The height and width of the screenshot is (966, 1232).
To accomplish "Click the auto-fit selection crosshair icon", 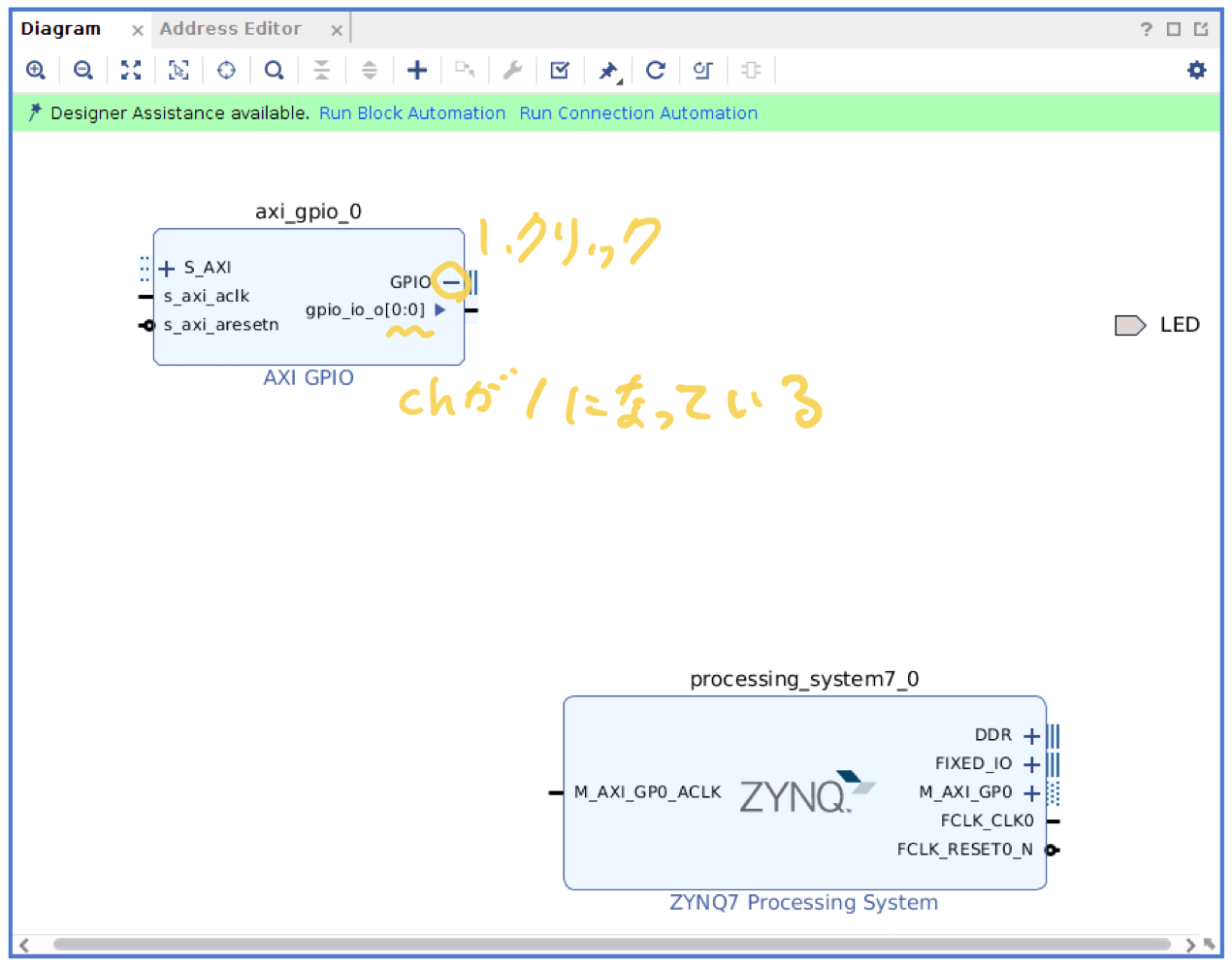I will [226, 70].
